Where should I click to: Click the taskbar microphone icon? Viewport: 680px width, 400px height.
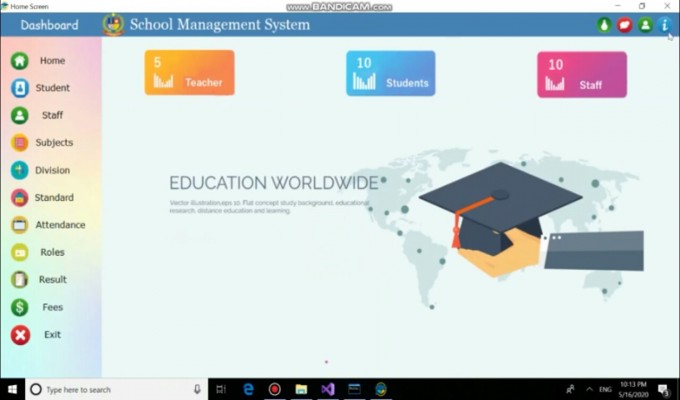click(x=197, y=390)
